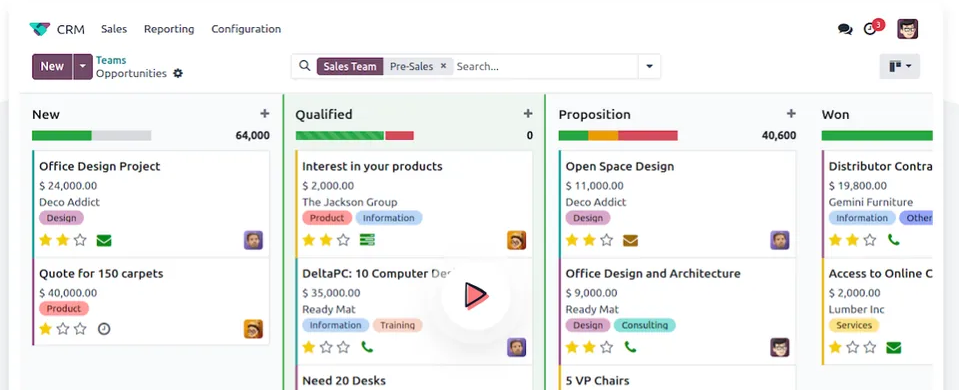Open the Office Design Project card
The height and width of the screenshot is (390, 959).
tap(150, 204)
